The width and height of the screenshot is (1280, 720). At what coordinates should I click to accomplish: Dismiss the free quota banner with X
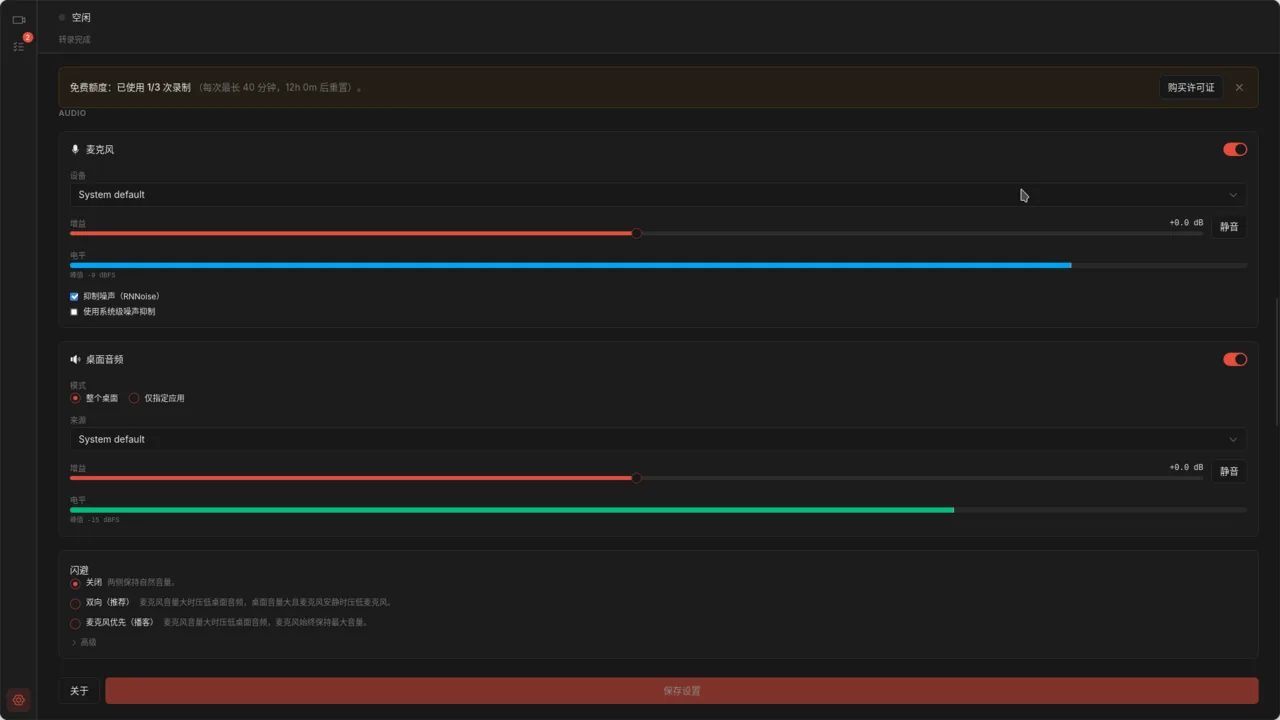(x=1239, y=87)
